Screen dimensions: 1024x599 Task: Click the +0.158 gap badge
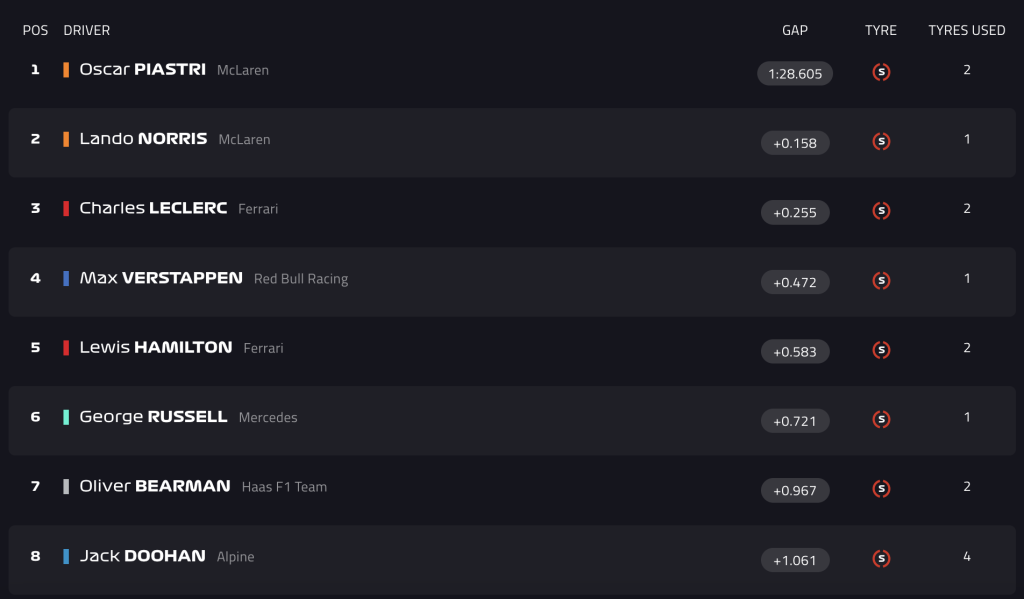[795, 143]
